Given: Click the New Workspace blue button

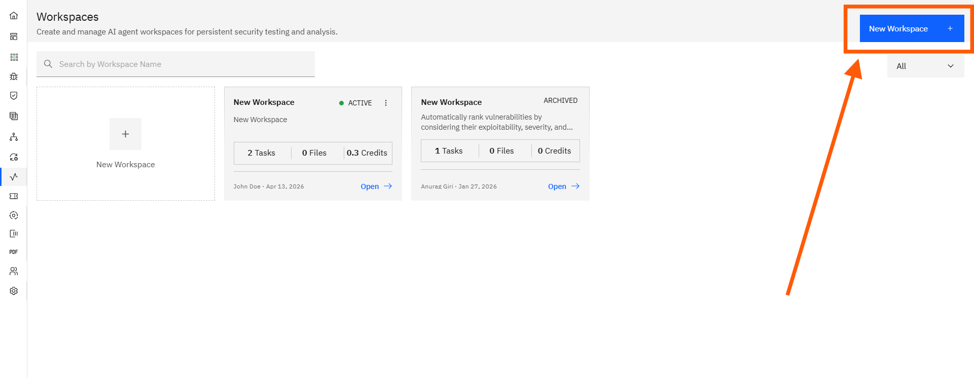Looking at the screenshot, I should [911, 29].
